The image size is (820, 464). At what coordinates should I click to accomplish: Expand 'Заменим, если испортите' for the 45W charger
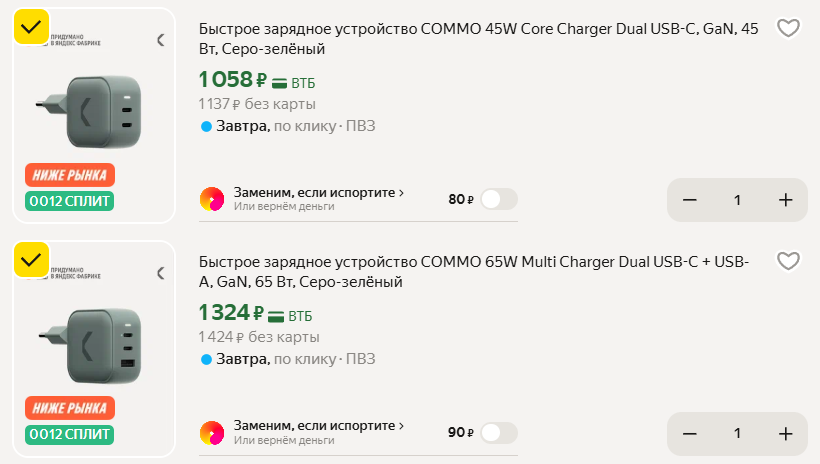318,192
